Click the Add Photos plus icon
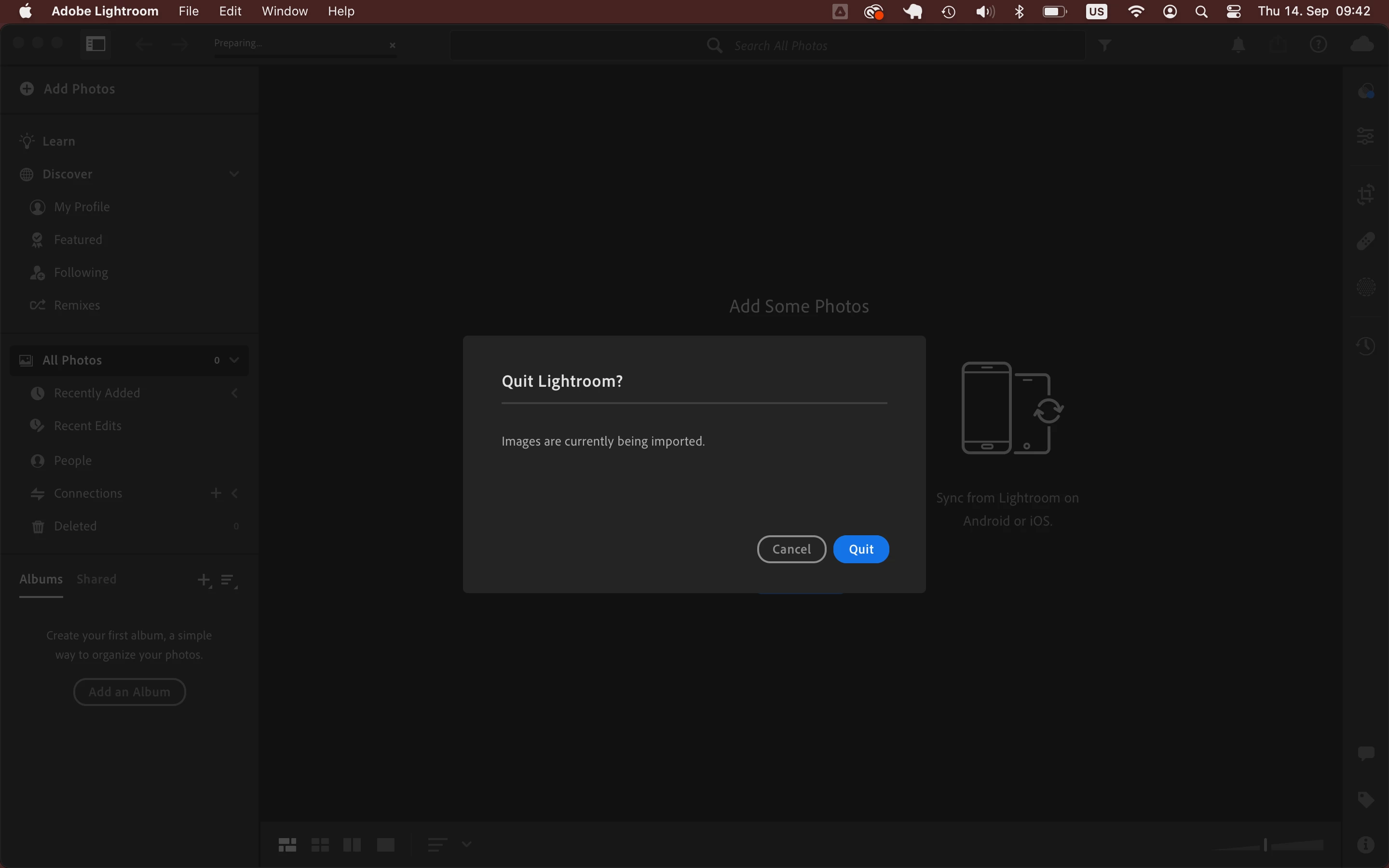This screenshot has height=868, width=1389. coord(27,88)
